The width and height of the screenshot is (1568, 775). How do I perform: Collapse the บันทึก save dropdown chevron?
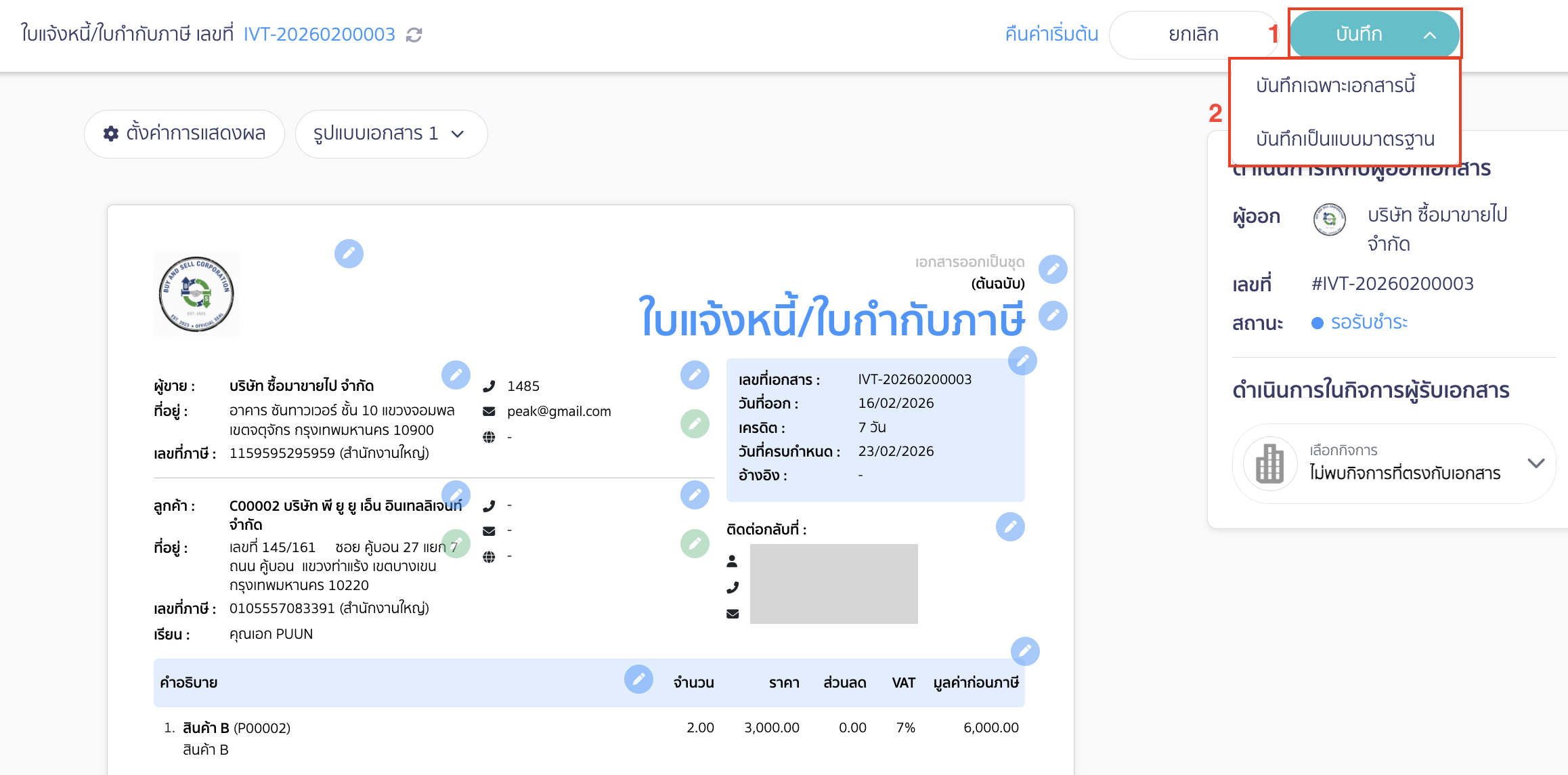(x=1429, y=34)
